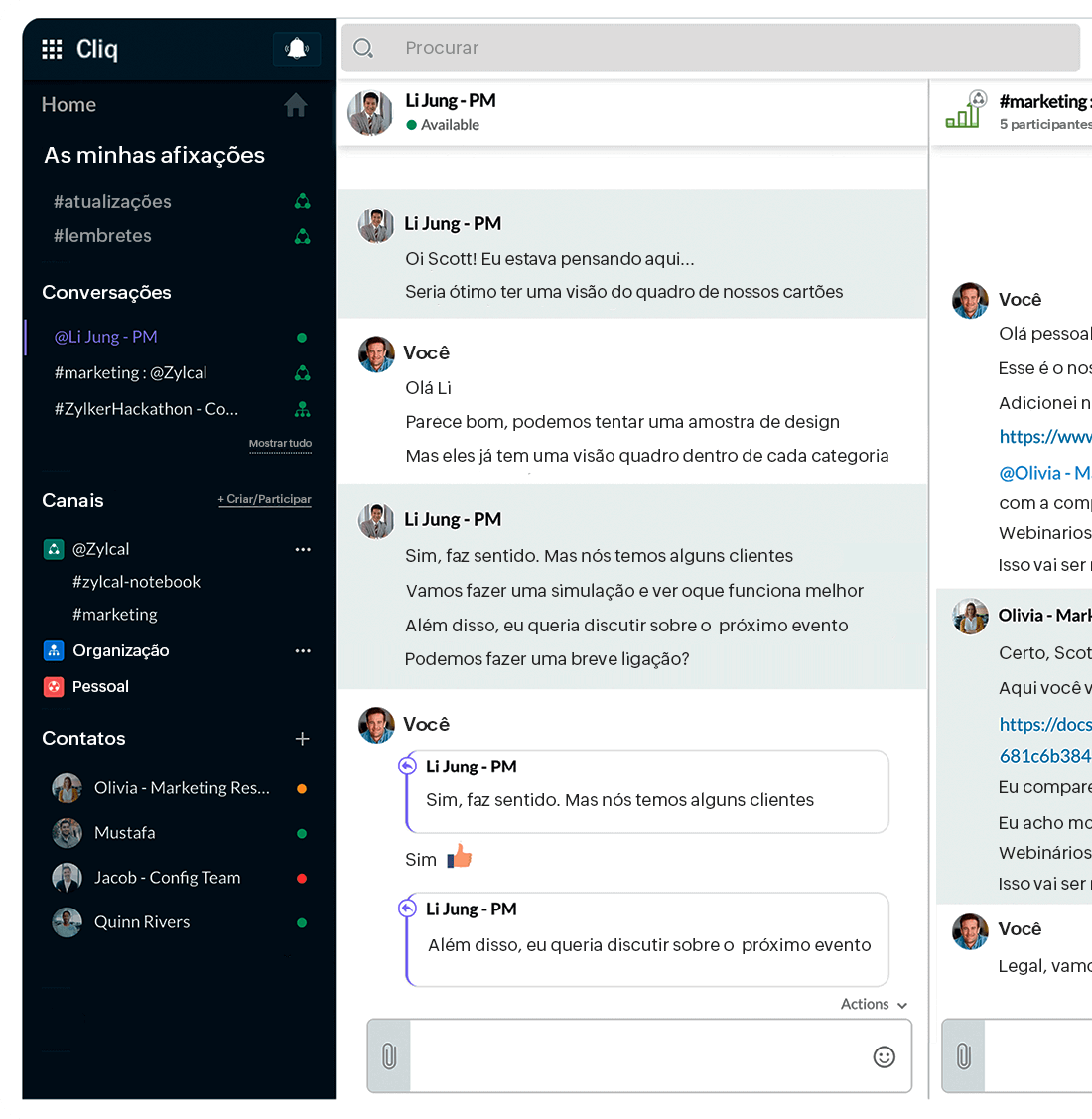
Task: Click the 'As minhas afixações' heading
Action: click(154, 155)
